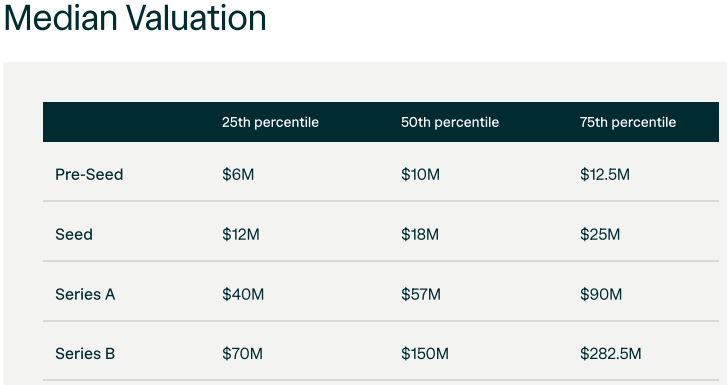The width and height of the screenshot is (727, 385).
Task: Click the Series B row label
Action: point(85,354)
